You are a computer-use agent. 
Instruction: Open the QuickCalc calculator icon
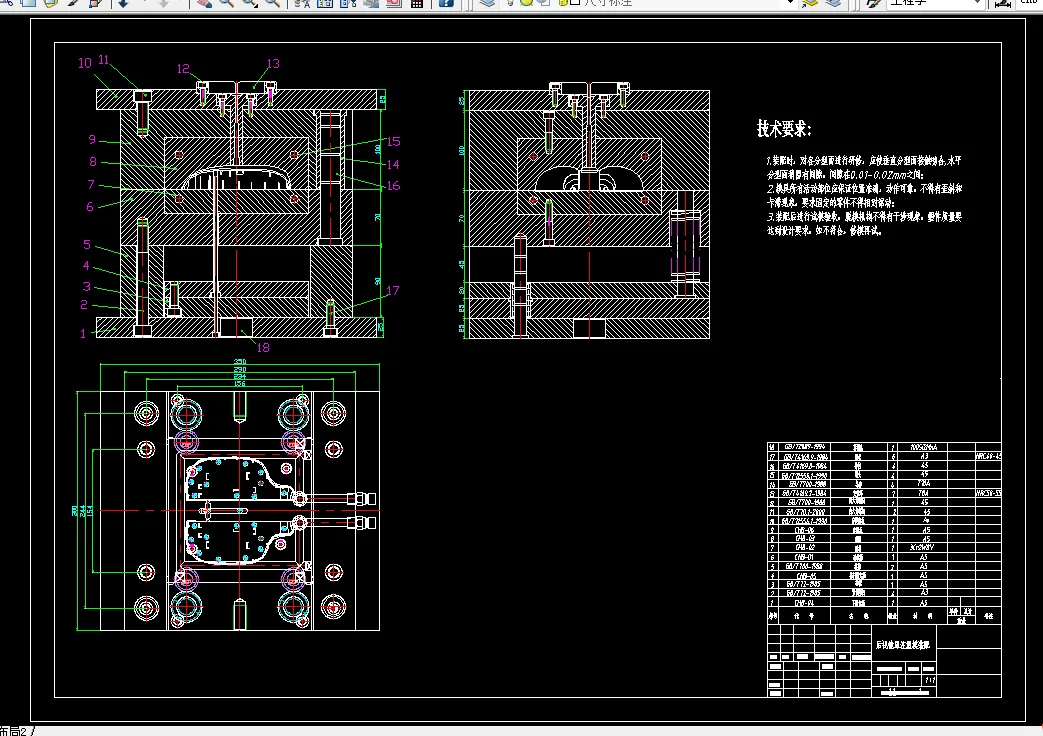416,3
